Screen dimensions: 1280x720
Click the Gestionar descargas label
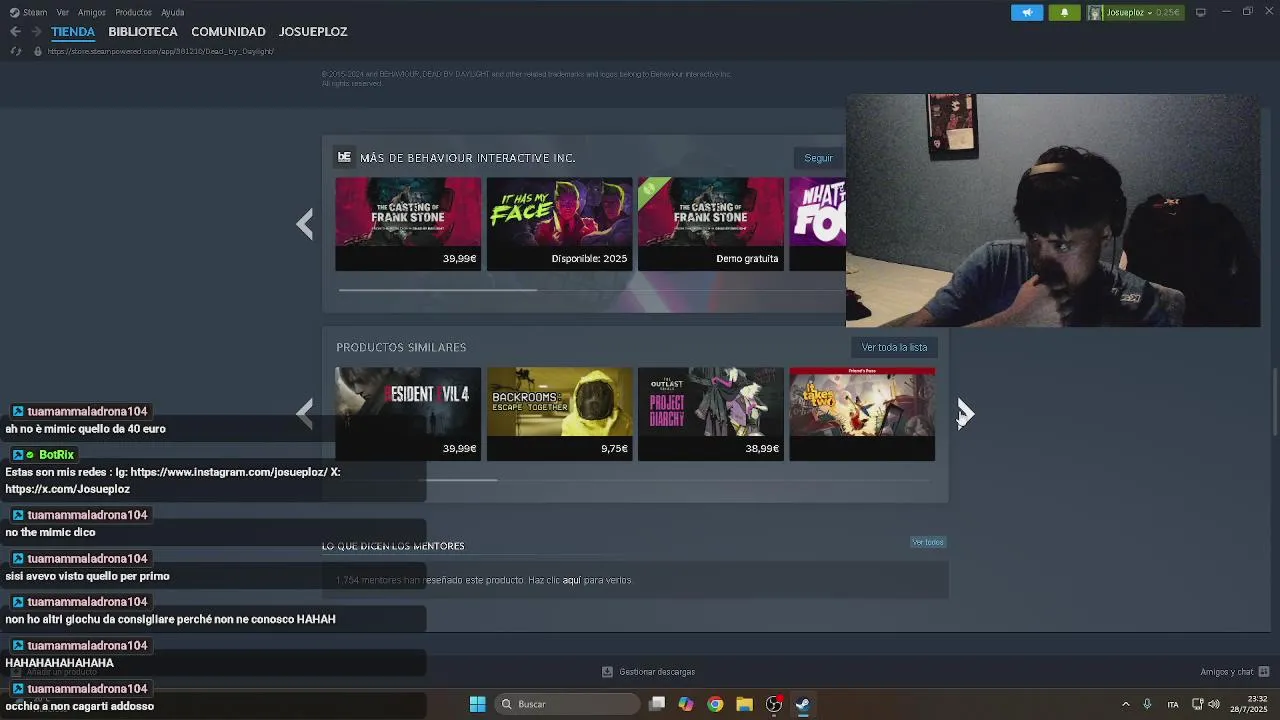pyautogui.click(x=657, y=672)
